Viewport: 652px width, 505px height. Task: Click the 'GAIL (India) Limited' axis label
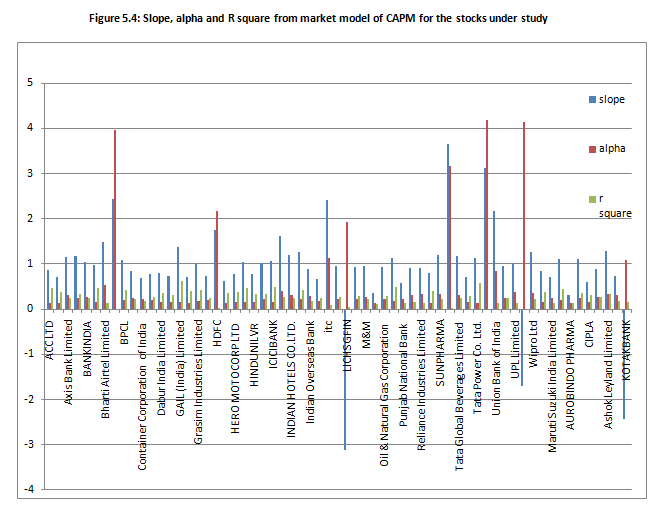[180, 368]
